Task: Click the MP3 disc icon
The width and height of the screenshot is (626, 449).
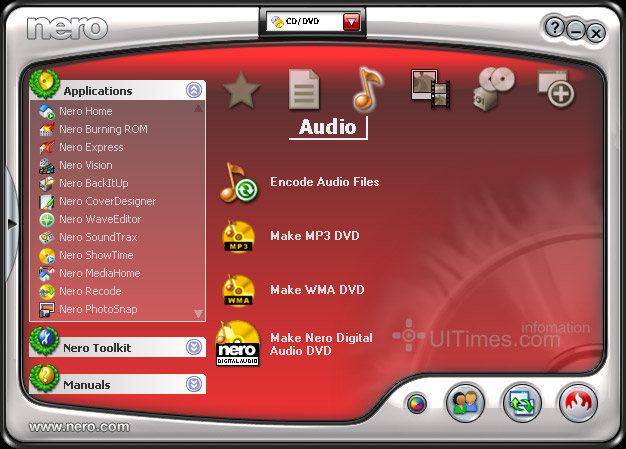Action: 238,236
